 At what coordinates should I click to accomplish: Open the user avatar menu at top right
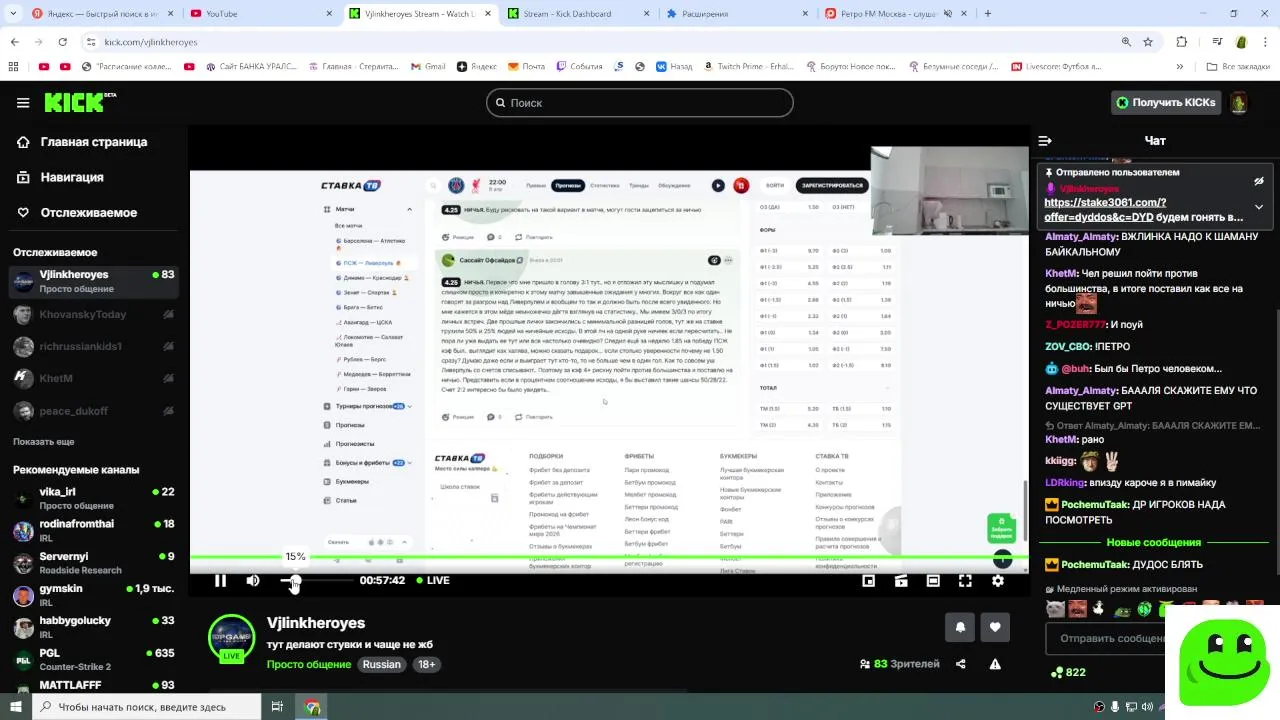(1238, 103)
